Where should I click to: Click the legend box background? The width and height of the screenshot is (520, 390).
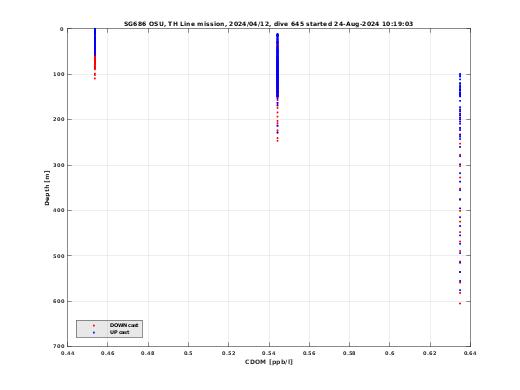tap(109, 329)
